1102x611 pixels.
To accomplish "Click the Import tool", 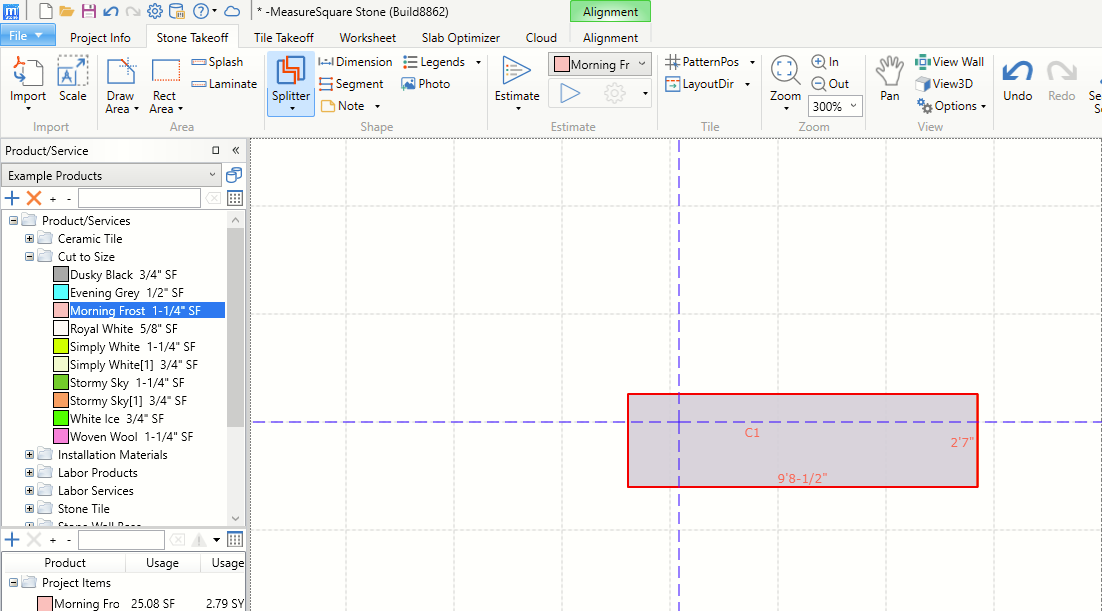I will point(27,83).
